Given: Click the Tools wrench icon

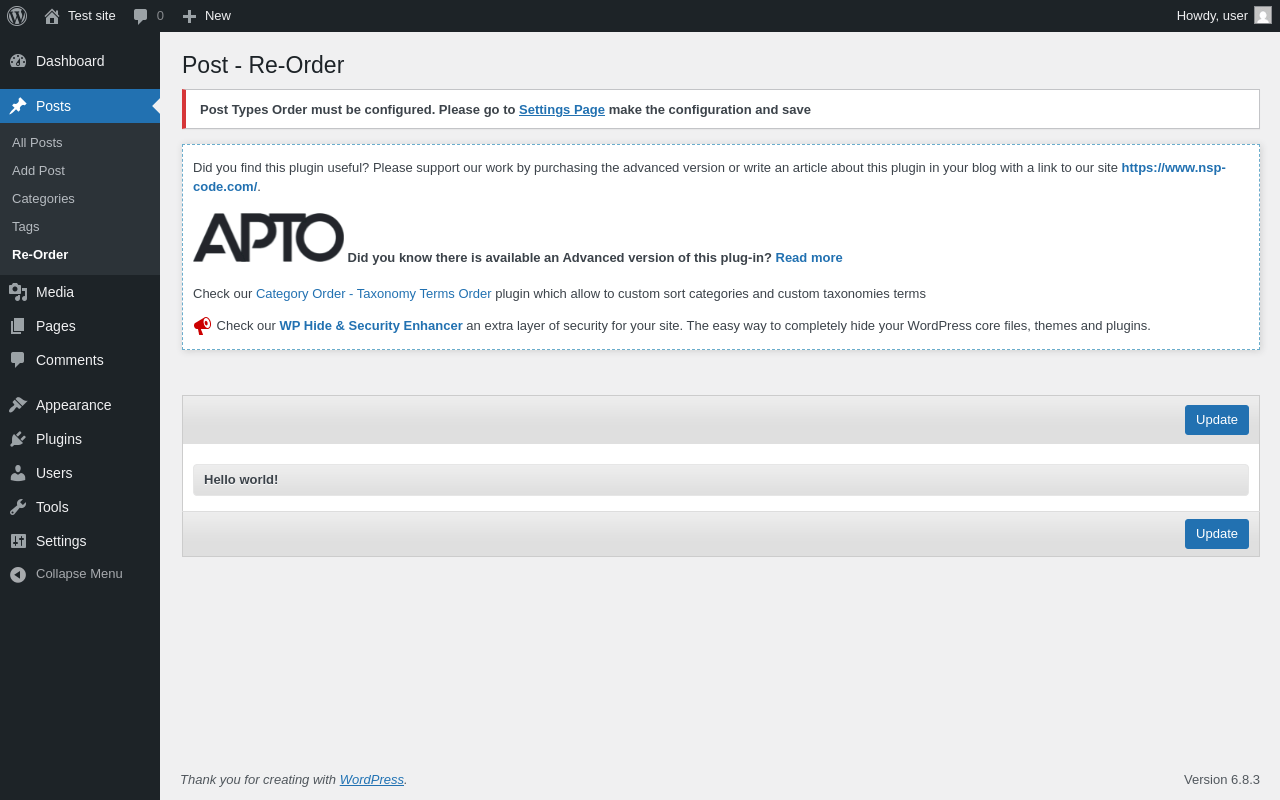Looking at the screenshot, I should click(18, 507).
